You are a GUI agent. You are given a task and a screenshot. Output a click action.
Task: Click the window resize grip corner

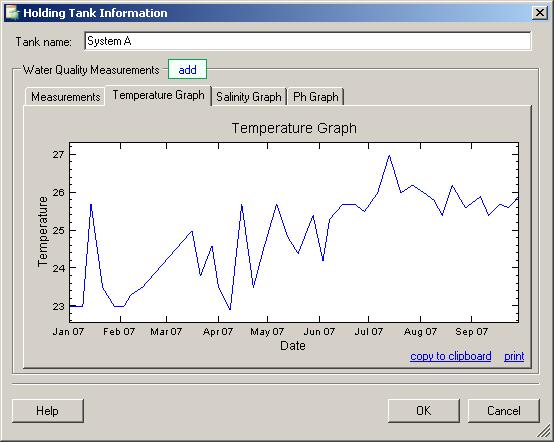pyautogui.click(x=545, y=433)
